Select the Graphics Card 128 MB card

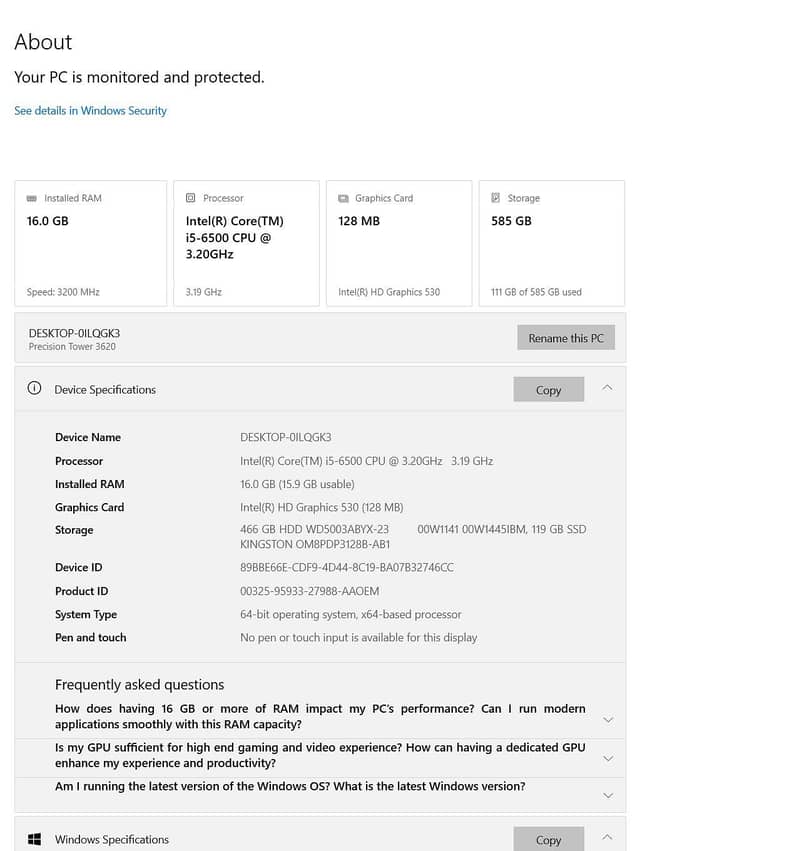point(399,244)
